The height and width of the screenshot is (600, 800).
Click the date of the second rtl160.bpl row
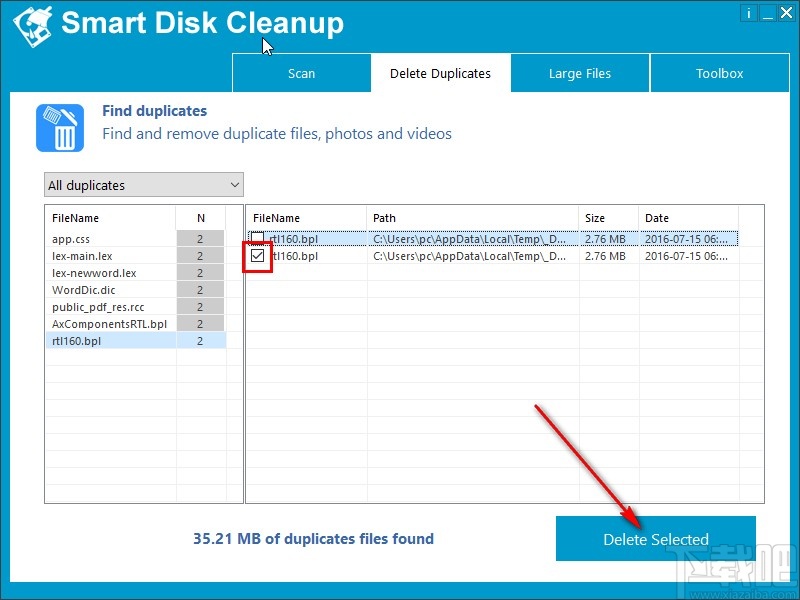[x=686, y=256]
